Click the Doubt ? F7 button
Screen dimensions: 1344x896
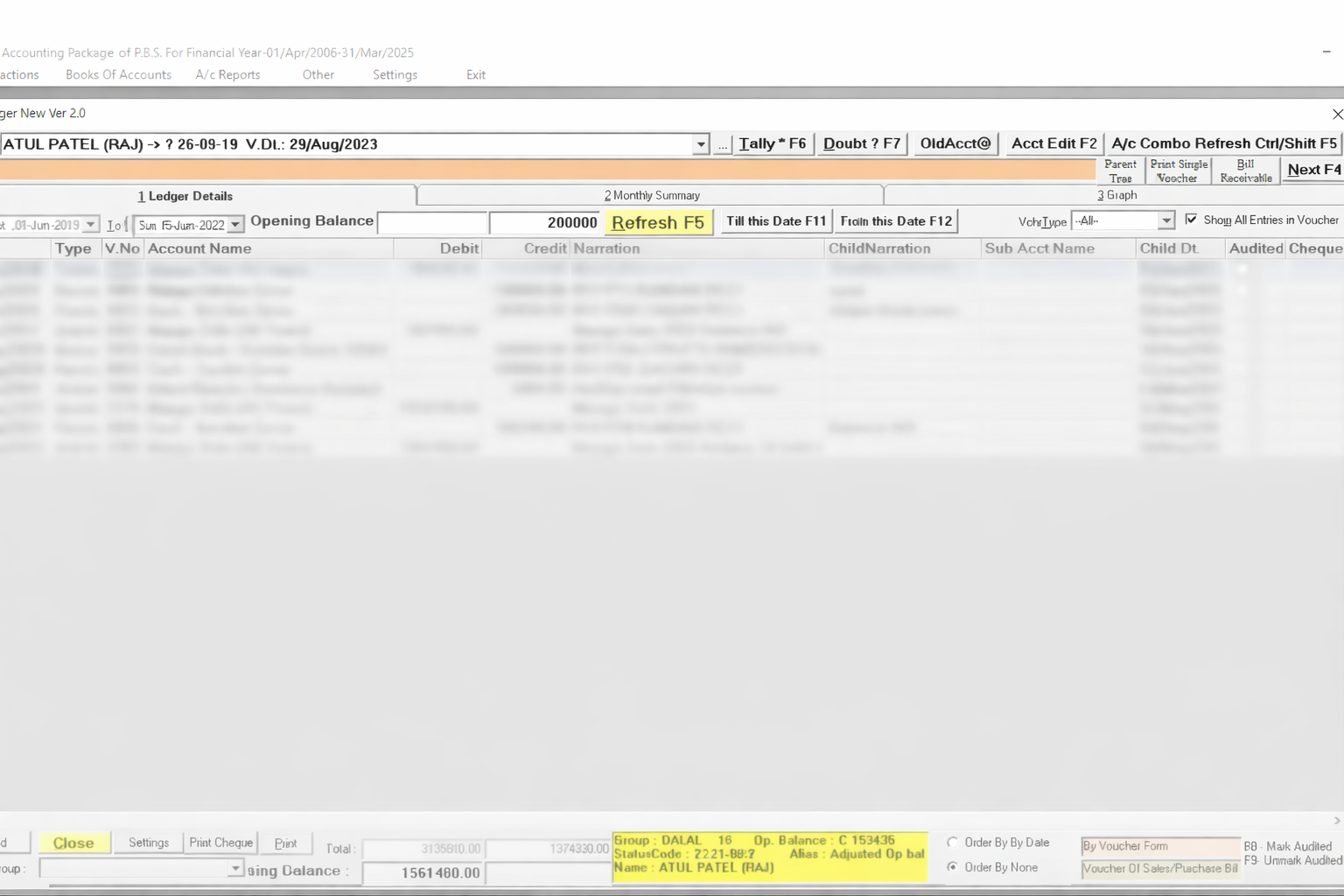[x=862, y=143]
